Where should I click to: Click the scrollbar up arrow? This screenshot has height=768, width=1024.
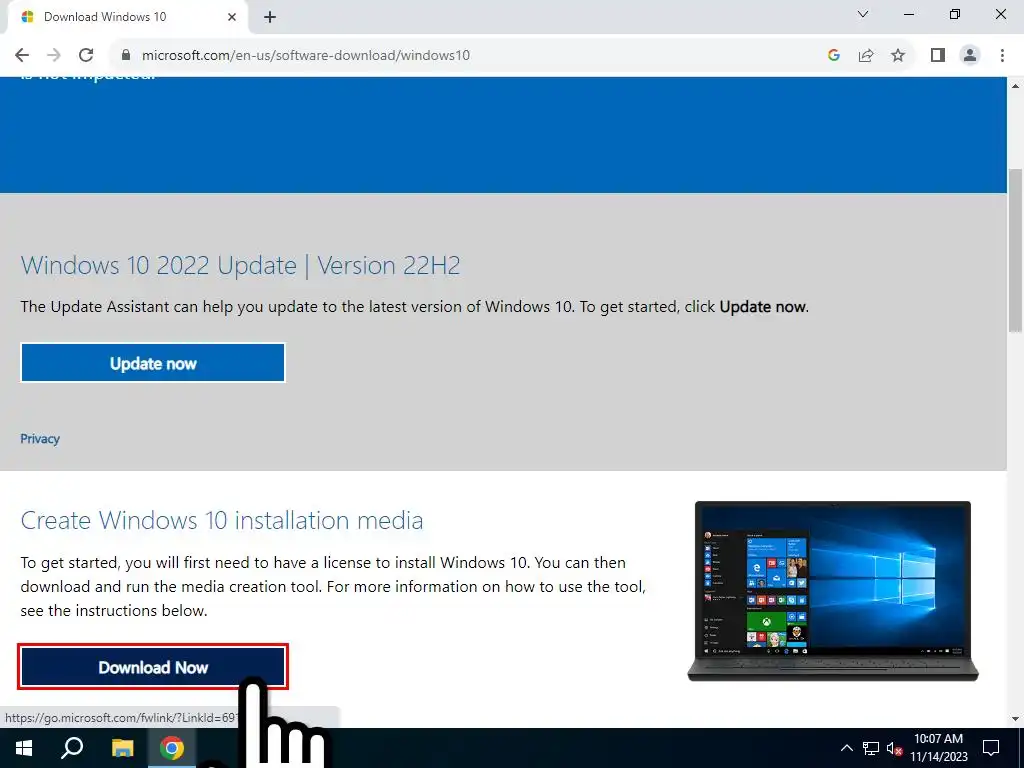(1015, 86)
